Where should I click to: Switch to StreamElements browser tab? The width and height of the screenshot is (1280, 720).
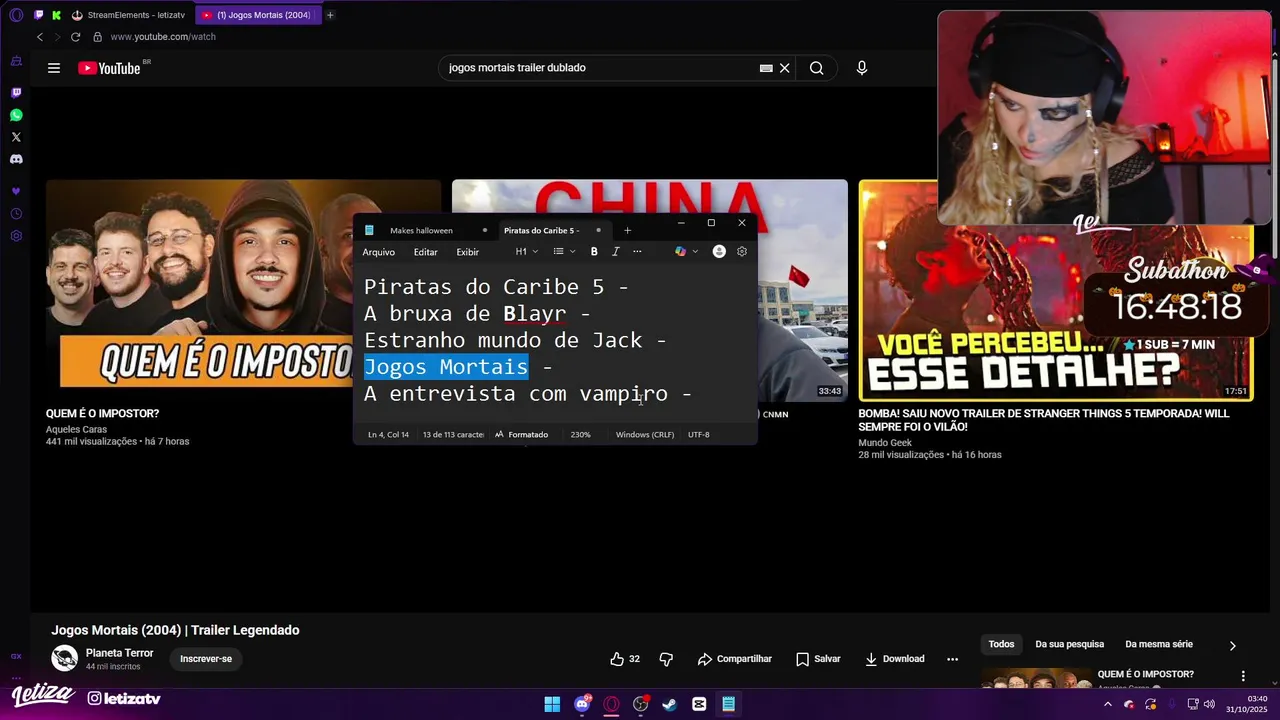pos(128,15)
